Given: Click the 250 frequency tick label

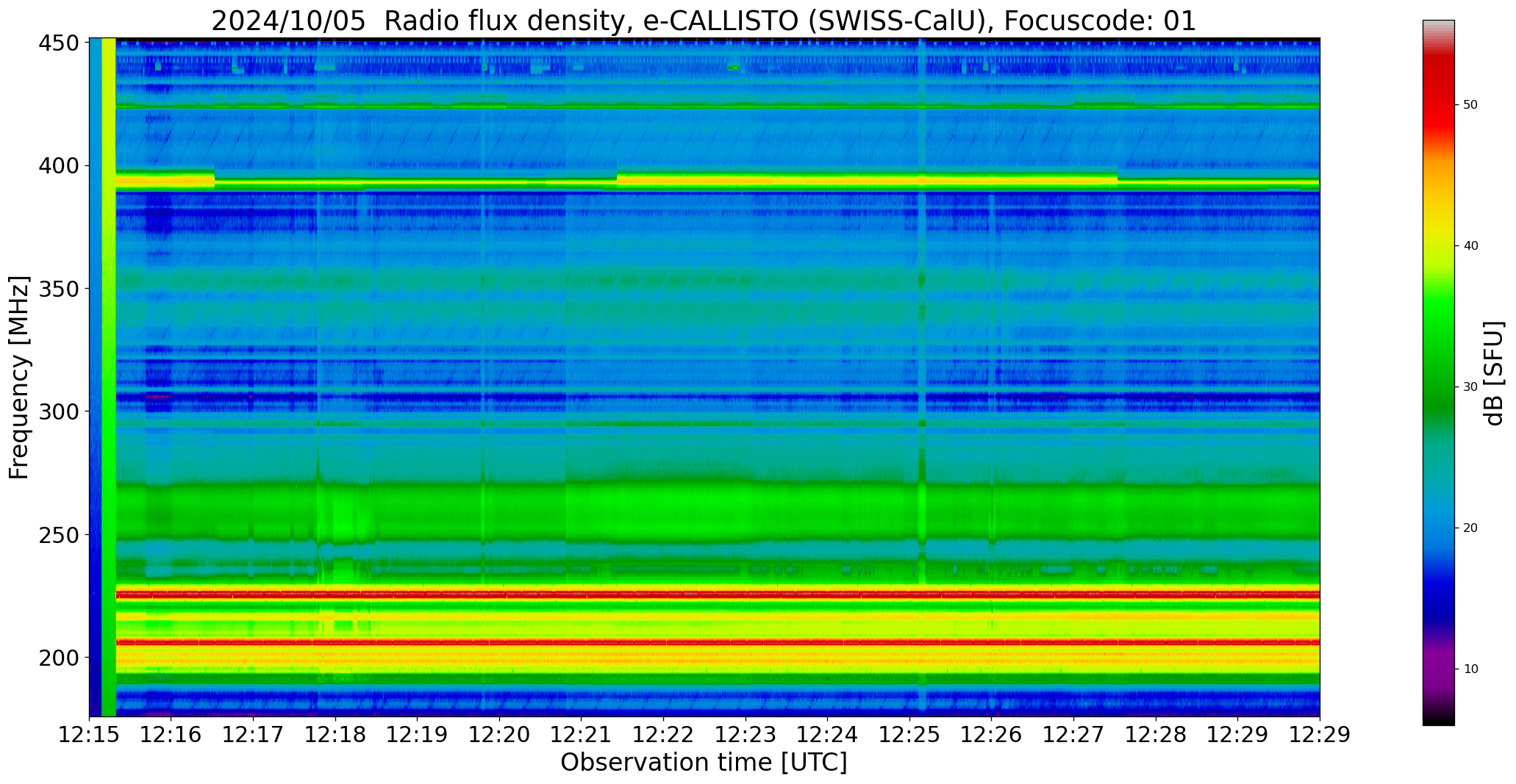Looking at the screenshot, I should (x=58, y=535).
